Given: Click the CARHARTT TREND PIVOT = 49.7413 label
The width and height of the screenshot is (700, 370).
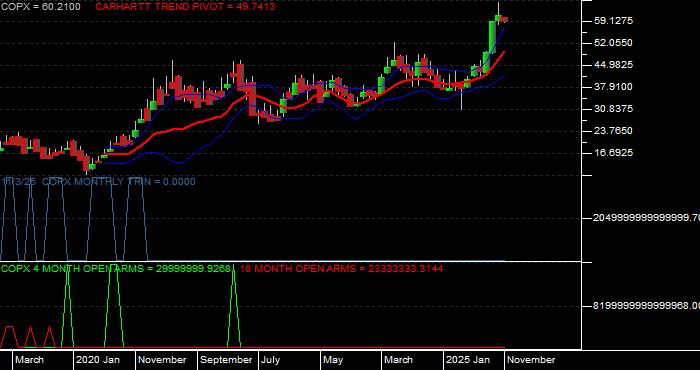Looking at the screenshot, I should (x=185, y=7).
